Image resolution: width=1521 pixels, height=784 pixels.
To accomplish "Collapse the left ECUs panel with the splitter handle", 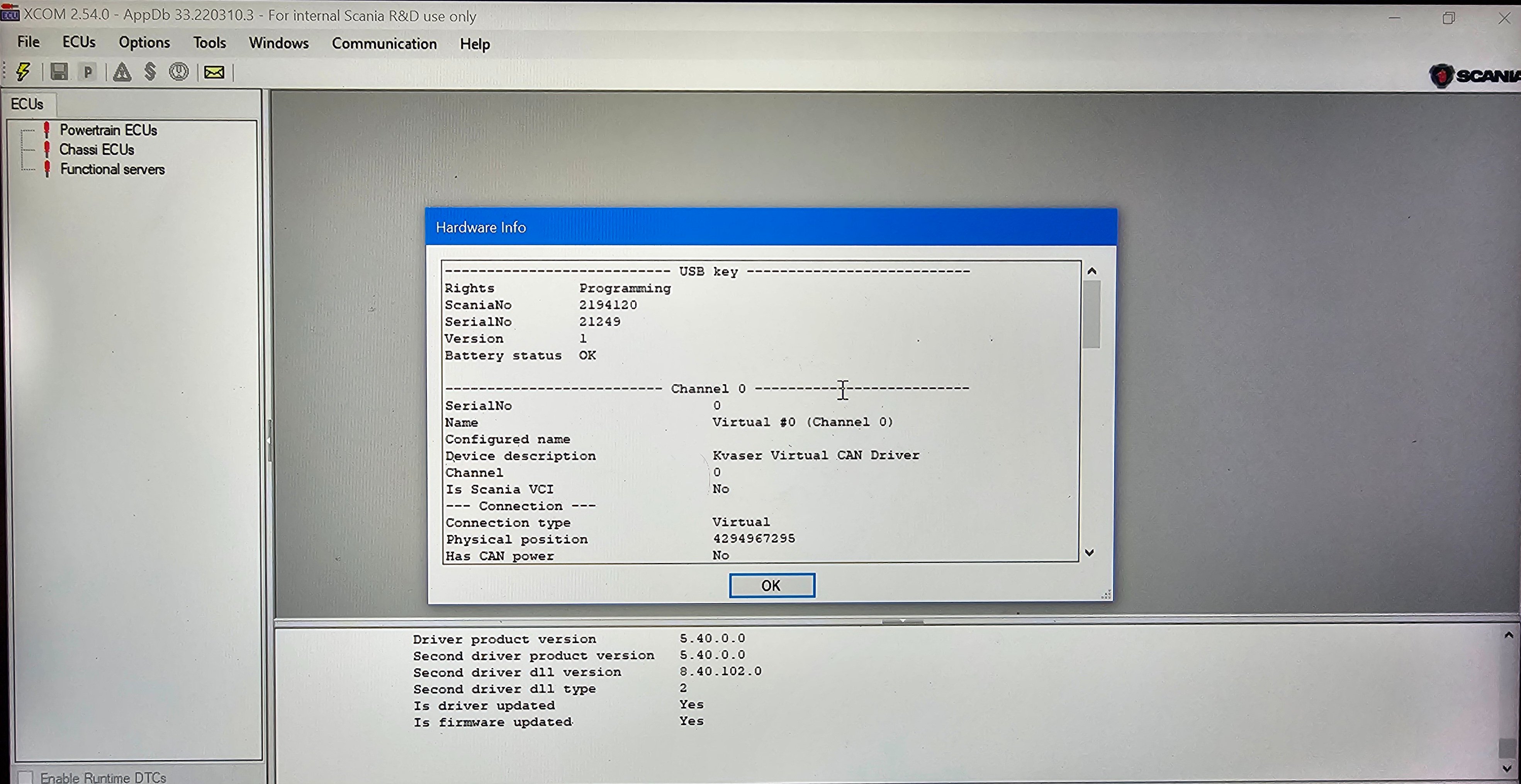I will 269,440.
